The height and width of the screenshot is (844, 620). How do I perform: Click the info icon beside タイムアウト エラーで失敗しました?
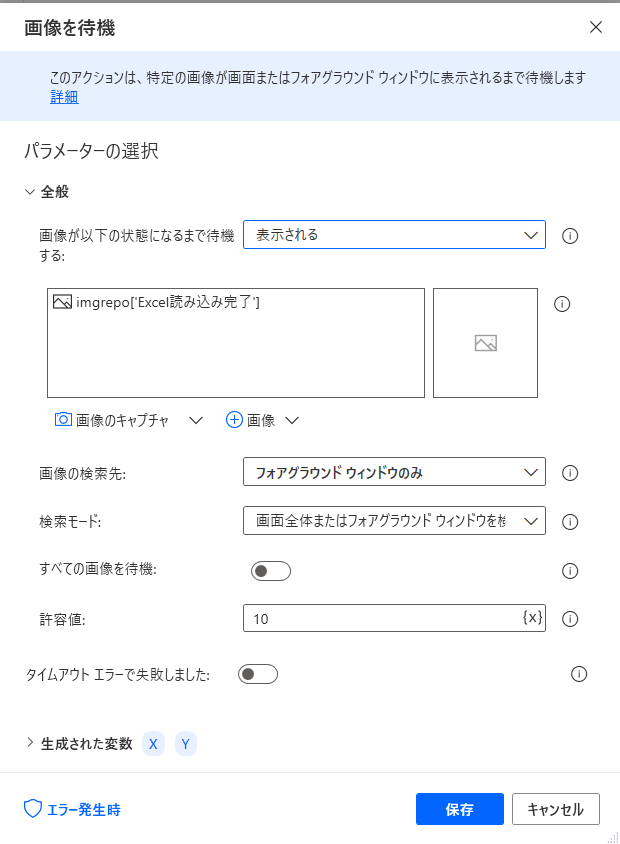tap(578, 674)
